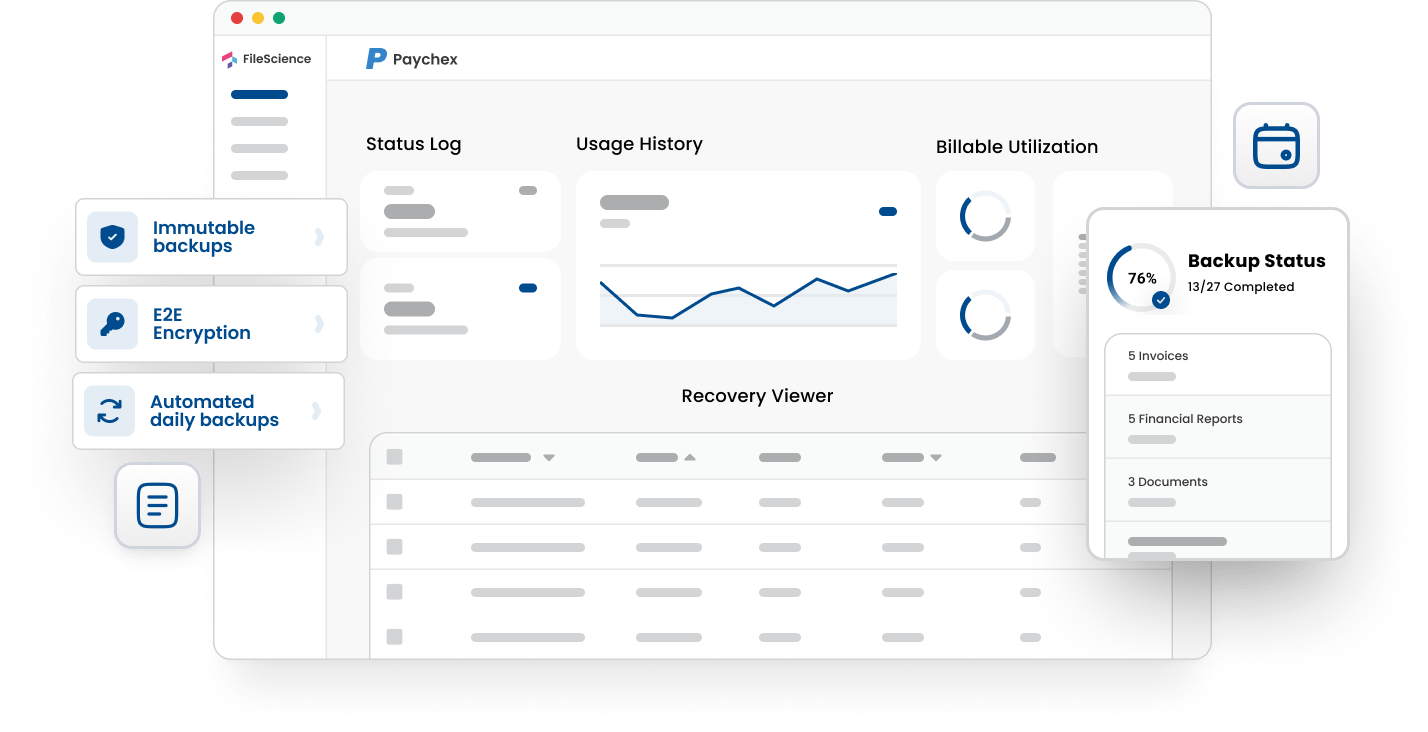The image size is (1428, 732).
Task: Check the first row checkbox in Recovery Viewer
Action: (395, 502)
